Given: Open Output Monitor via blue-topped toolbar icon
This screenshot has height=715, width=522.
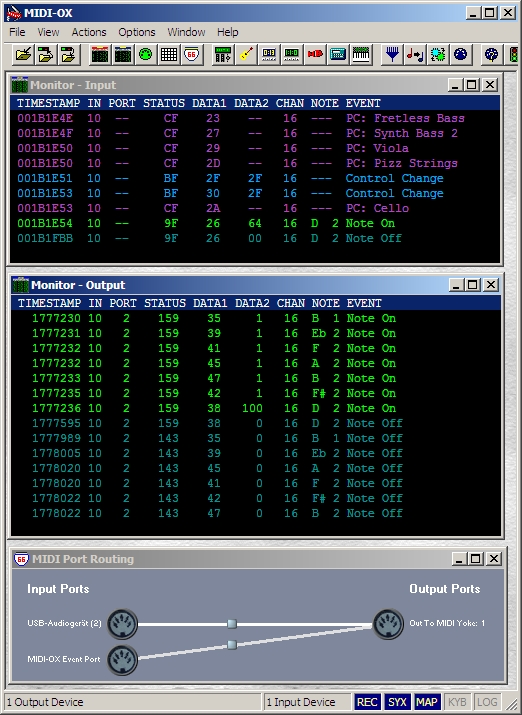Looking at the screenshot, I should click(x=123, y=55).
